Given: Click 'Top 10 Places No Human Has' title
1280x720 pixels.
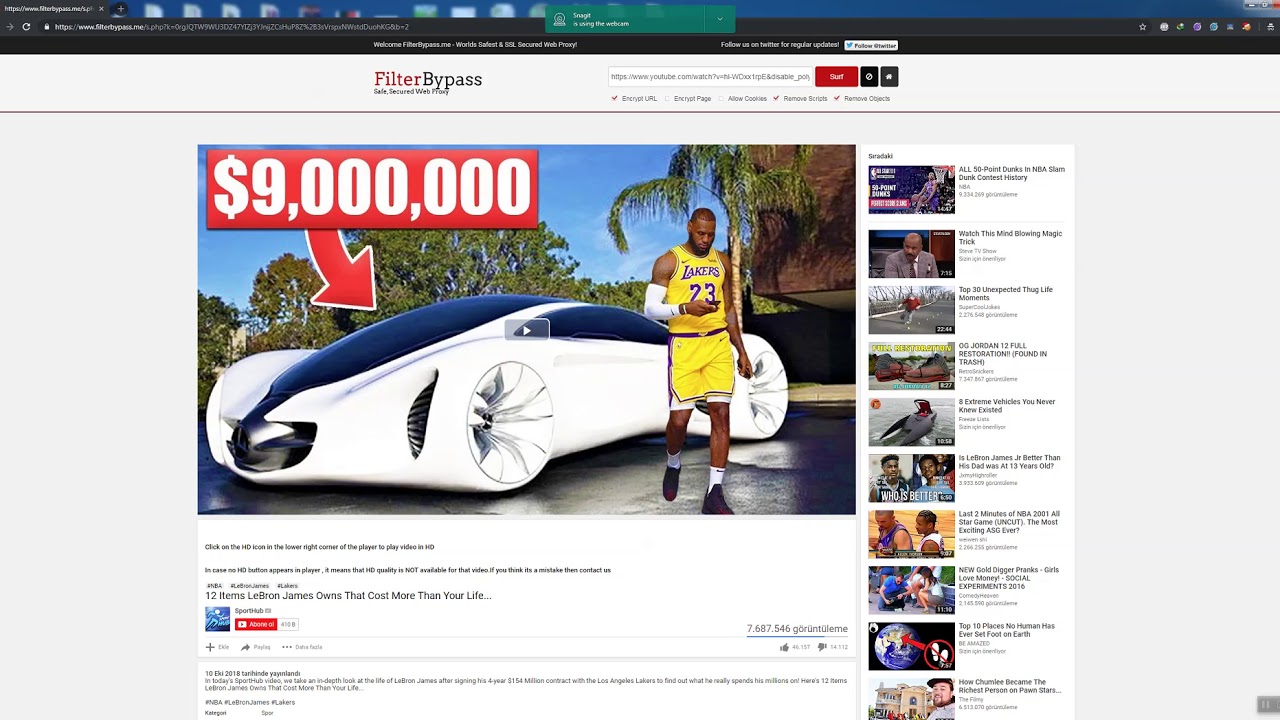Looking at the screenshot, I should click(1007, 630).
